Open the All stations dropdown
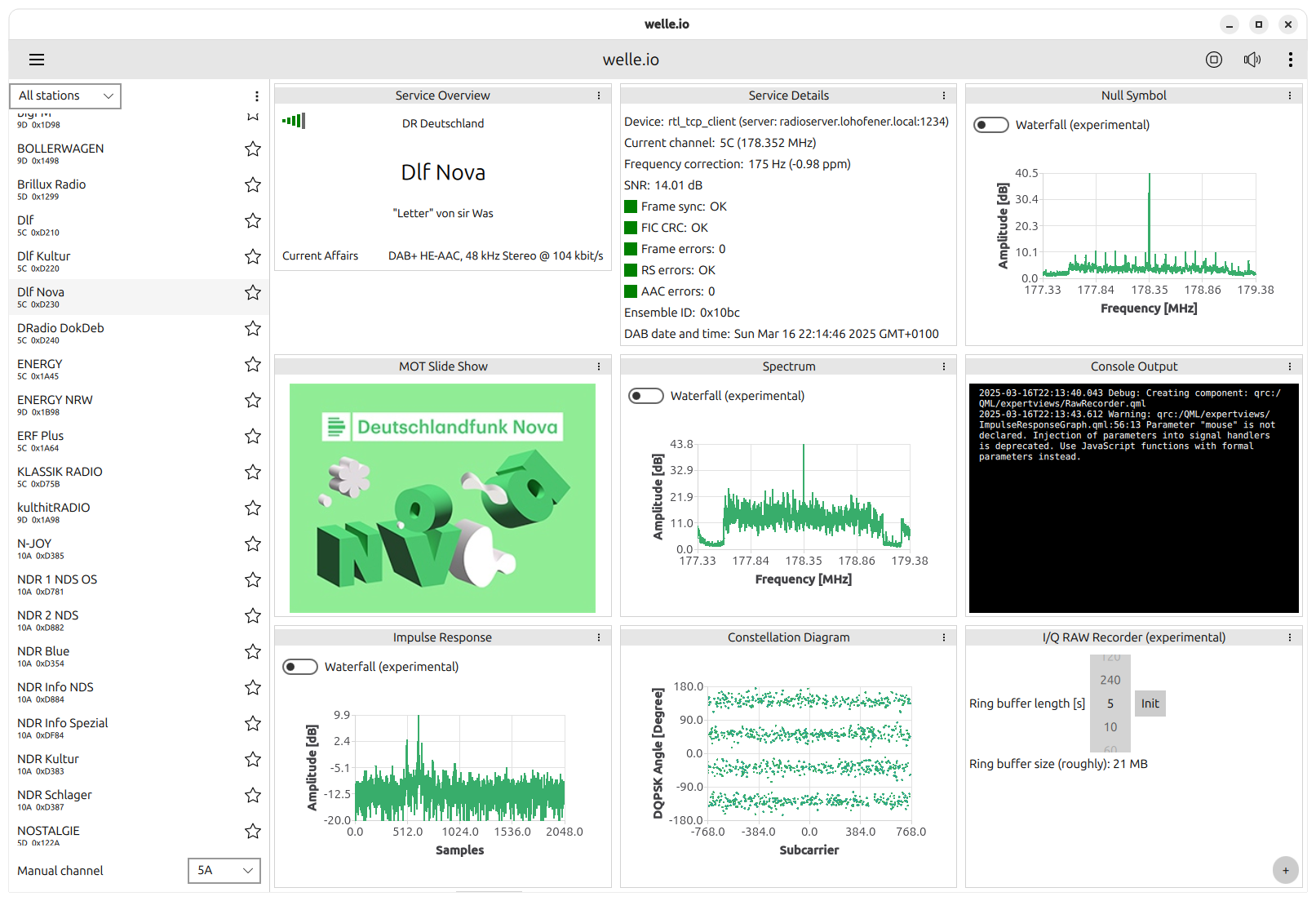The image size is (1316, 901). point(65,96)
